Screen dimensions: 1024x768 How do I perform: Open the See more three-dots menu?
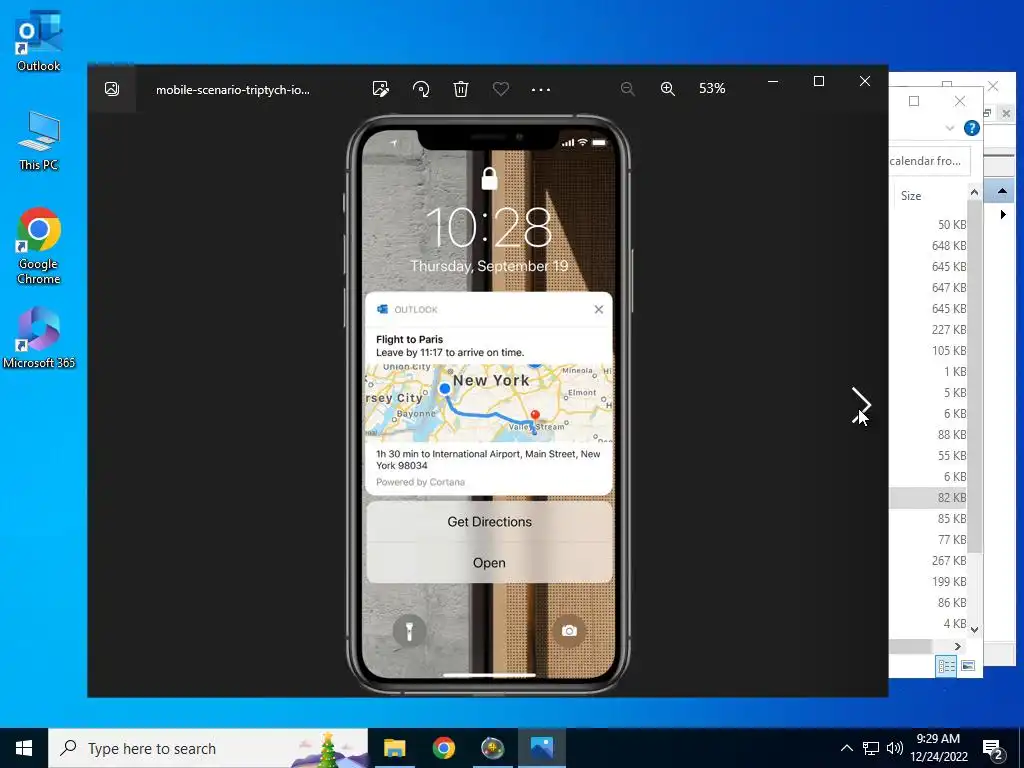tap(541, 89)
